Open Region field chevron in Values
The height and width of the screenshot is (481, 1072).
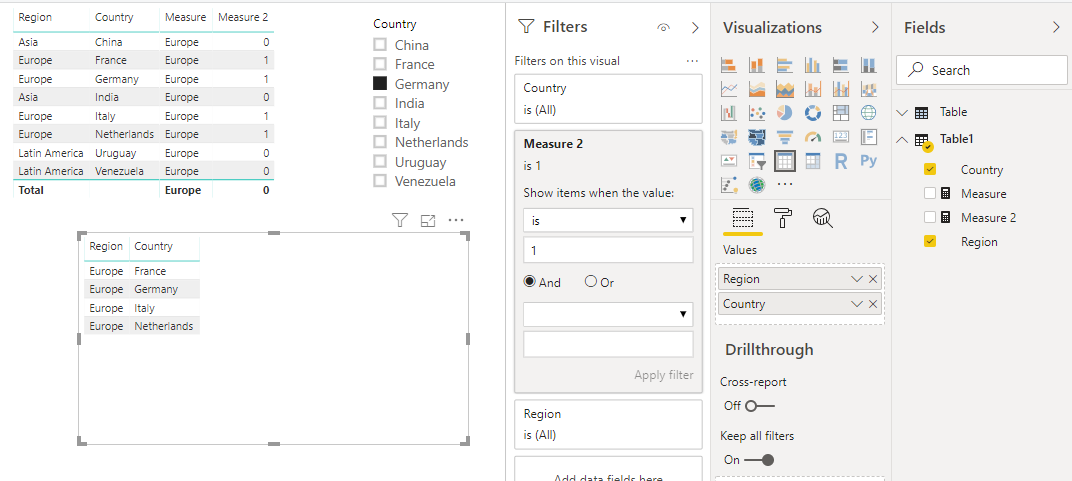[x=857, y=279]
